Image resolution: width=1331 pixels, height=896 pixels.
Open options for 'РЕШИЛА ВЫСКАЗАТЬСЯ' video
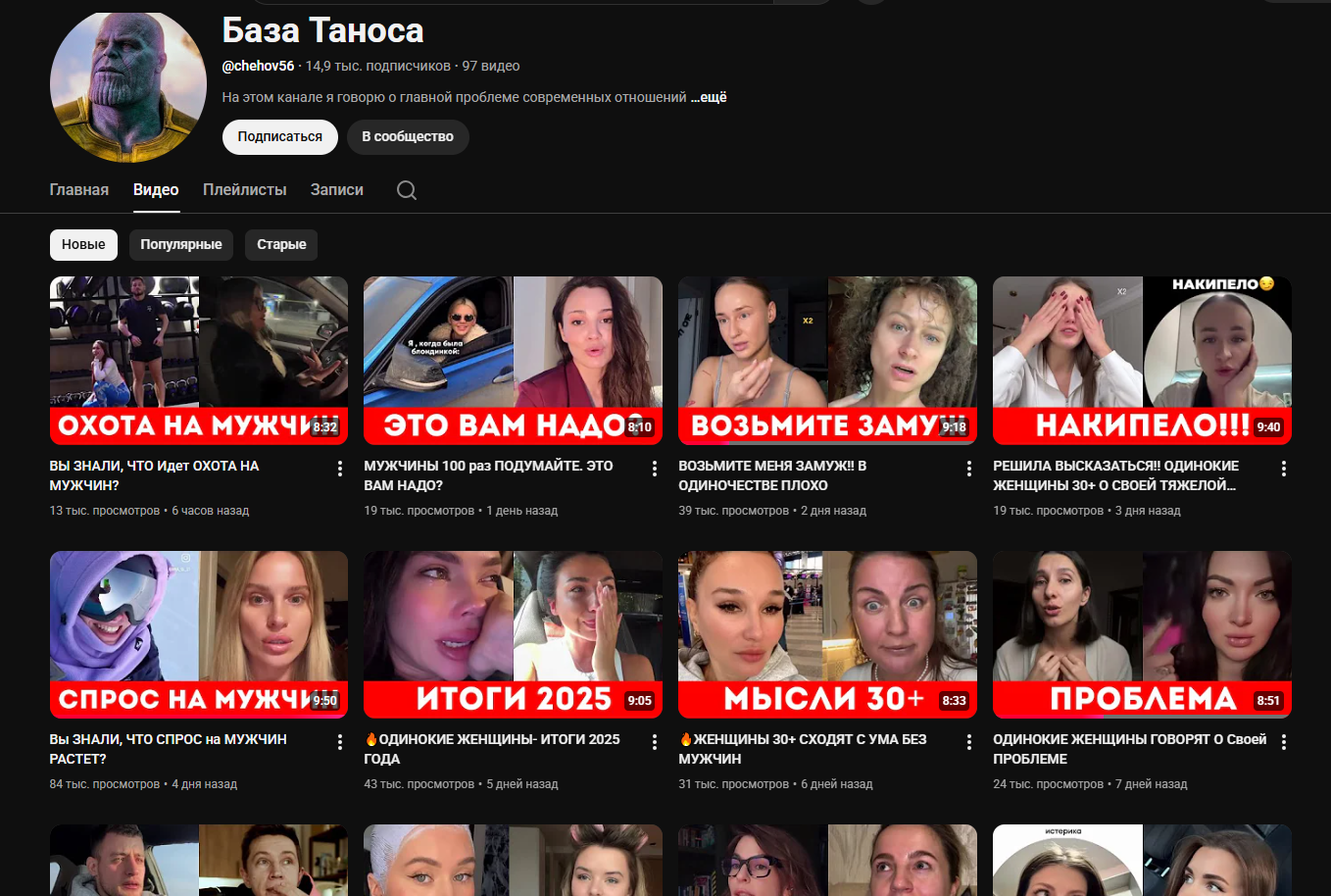click(1284, 469)
